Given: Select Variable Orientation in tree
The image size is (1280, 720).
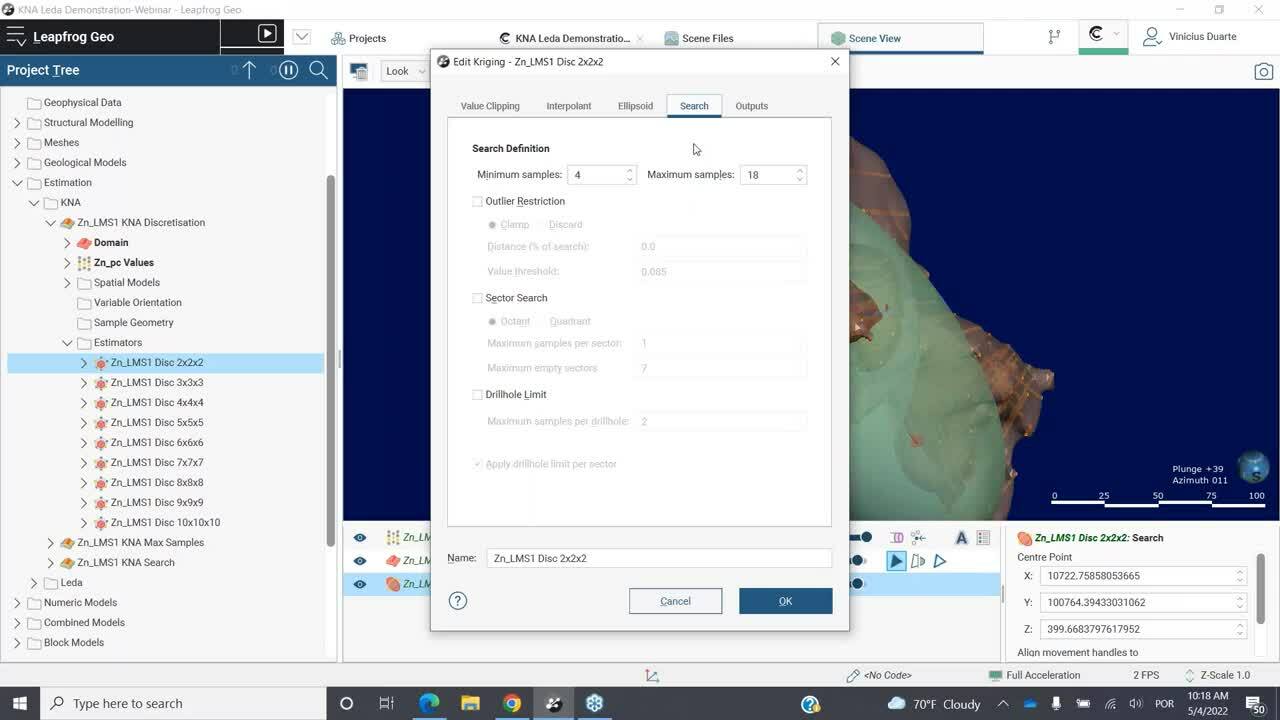Looking at the screenshot, I should (138, 303).
